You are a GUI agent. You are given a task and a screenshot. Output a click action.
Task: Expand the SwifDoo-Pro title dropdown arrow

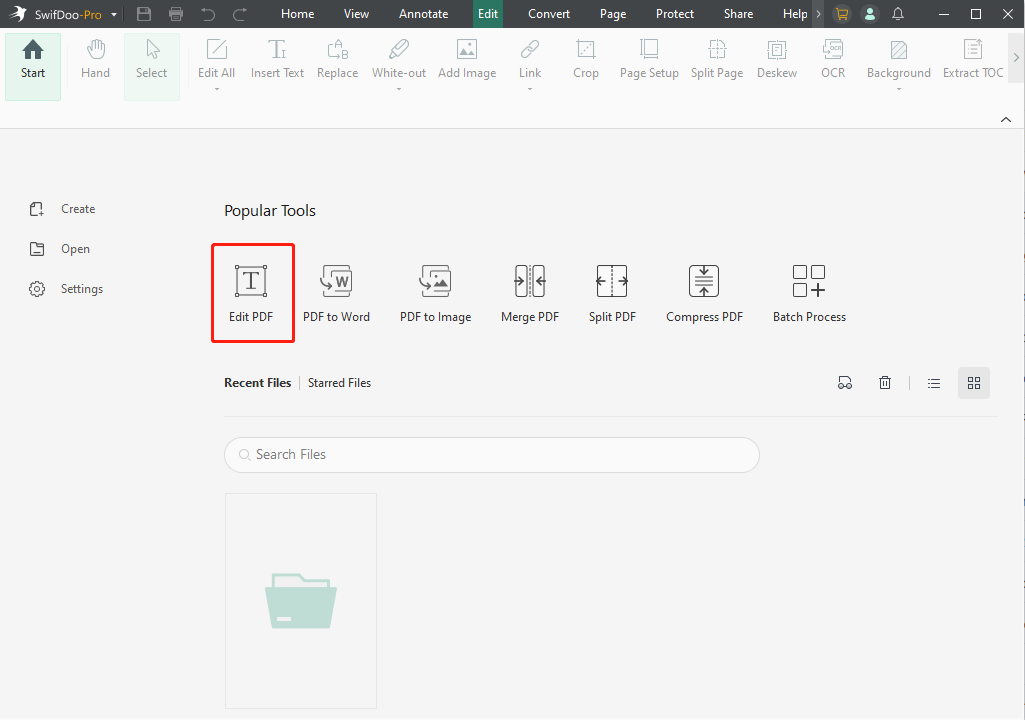[x=115, y=15]
